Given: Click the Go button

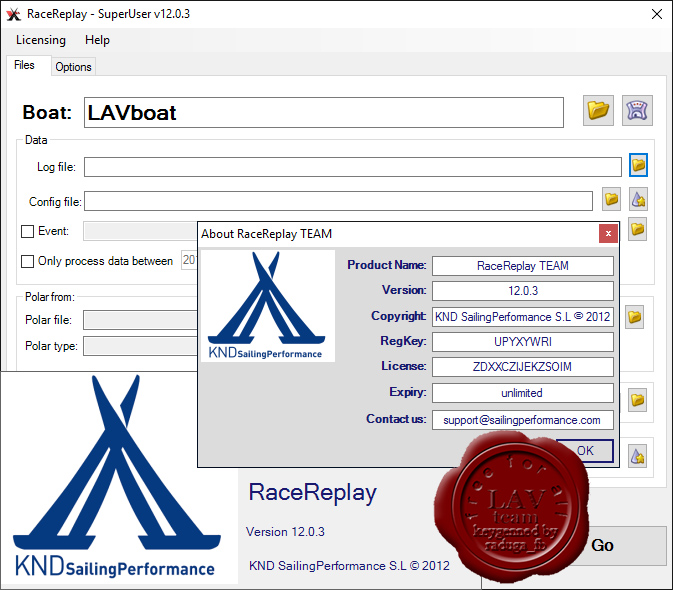Looking at the screenshot, I should coord(602,545).
